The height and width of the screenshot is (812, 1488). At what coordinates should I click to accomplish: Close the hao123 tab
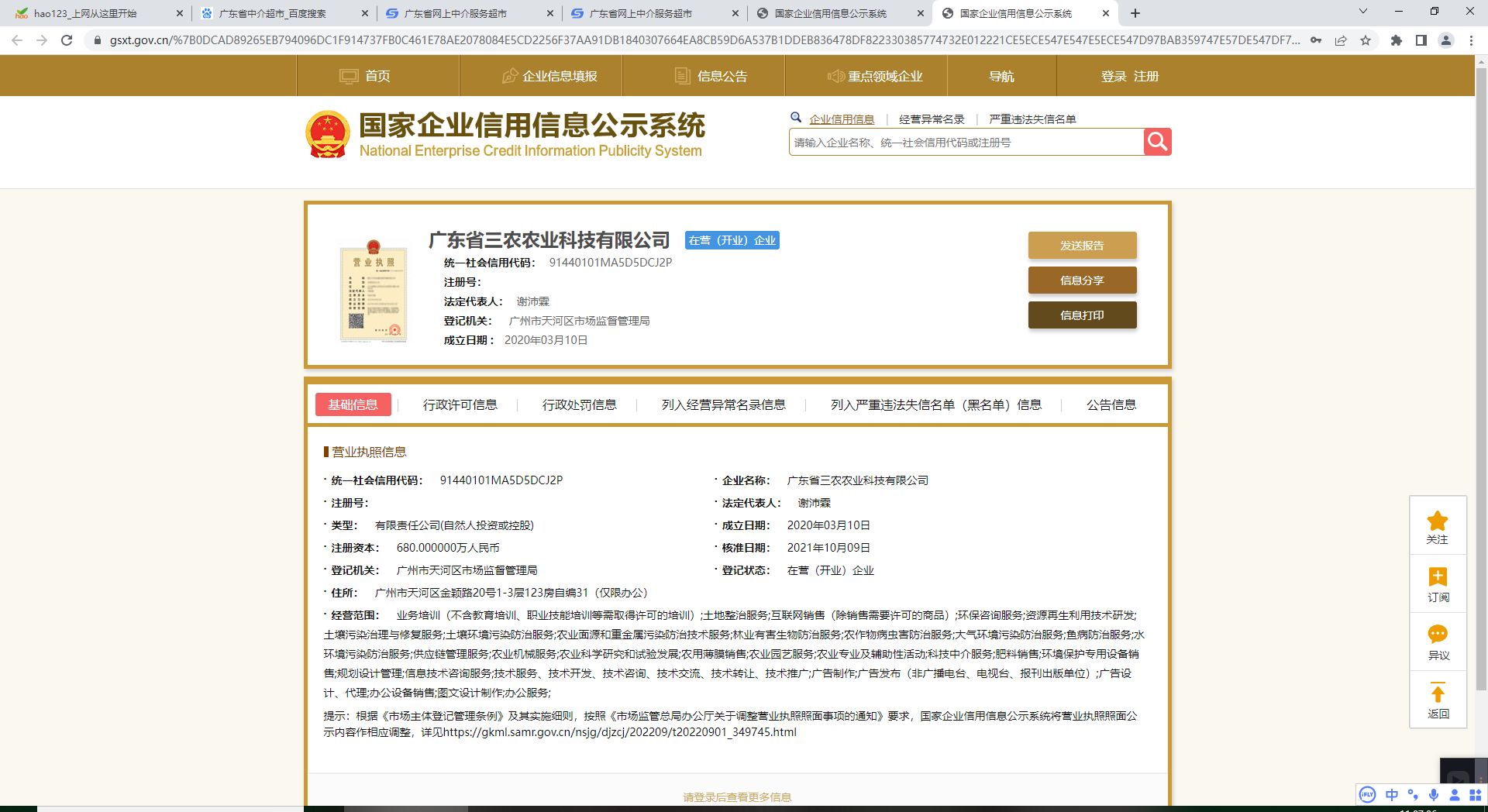[x=180, y=13]
